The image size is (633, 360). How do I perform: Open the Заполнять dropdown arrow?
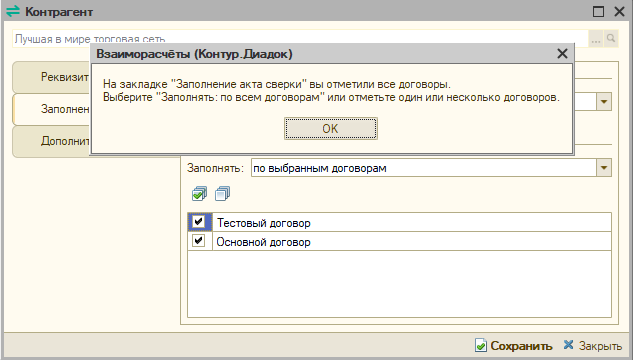click(x=604, y=168)
